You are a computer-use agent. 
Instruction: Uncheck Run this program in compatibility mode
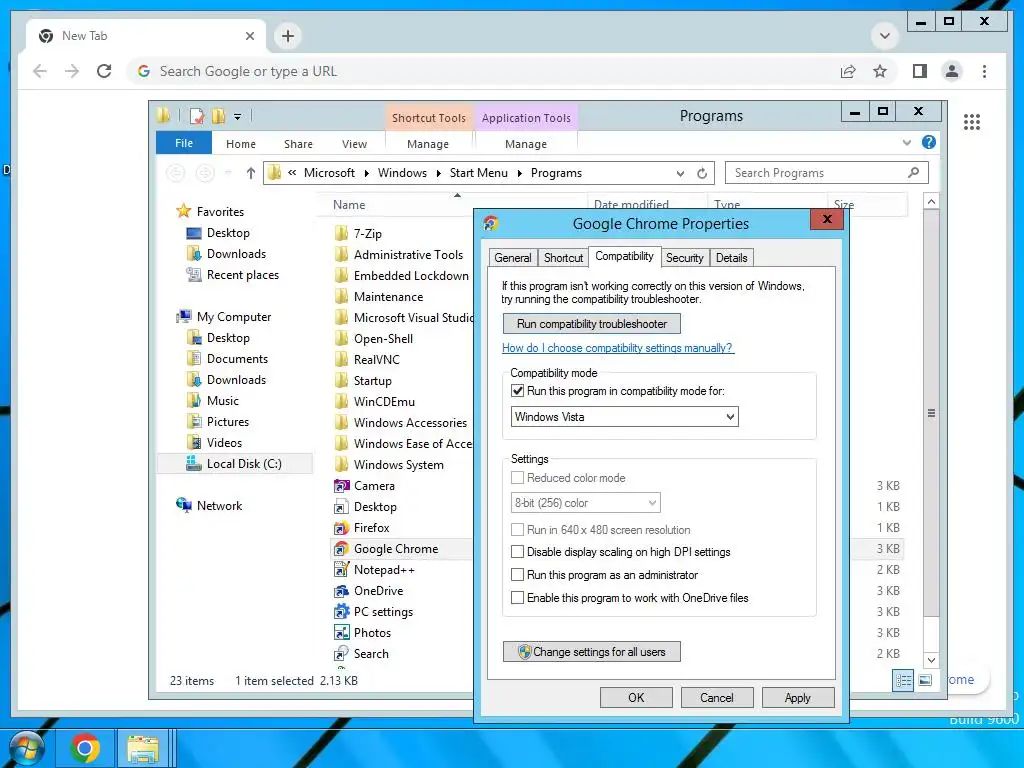[517, 391]
